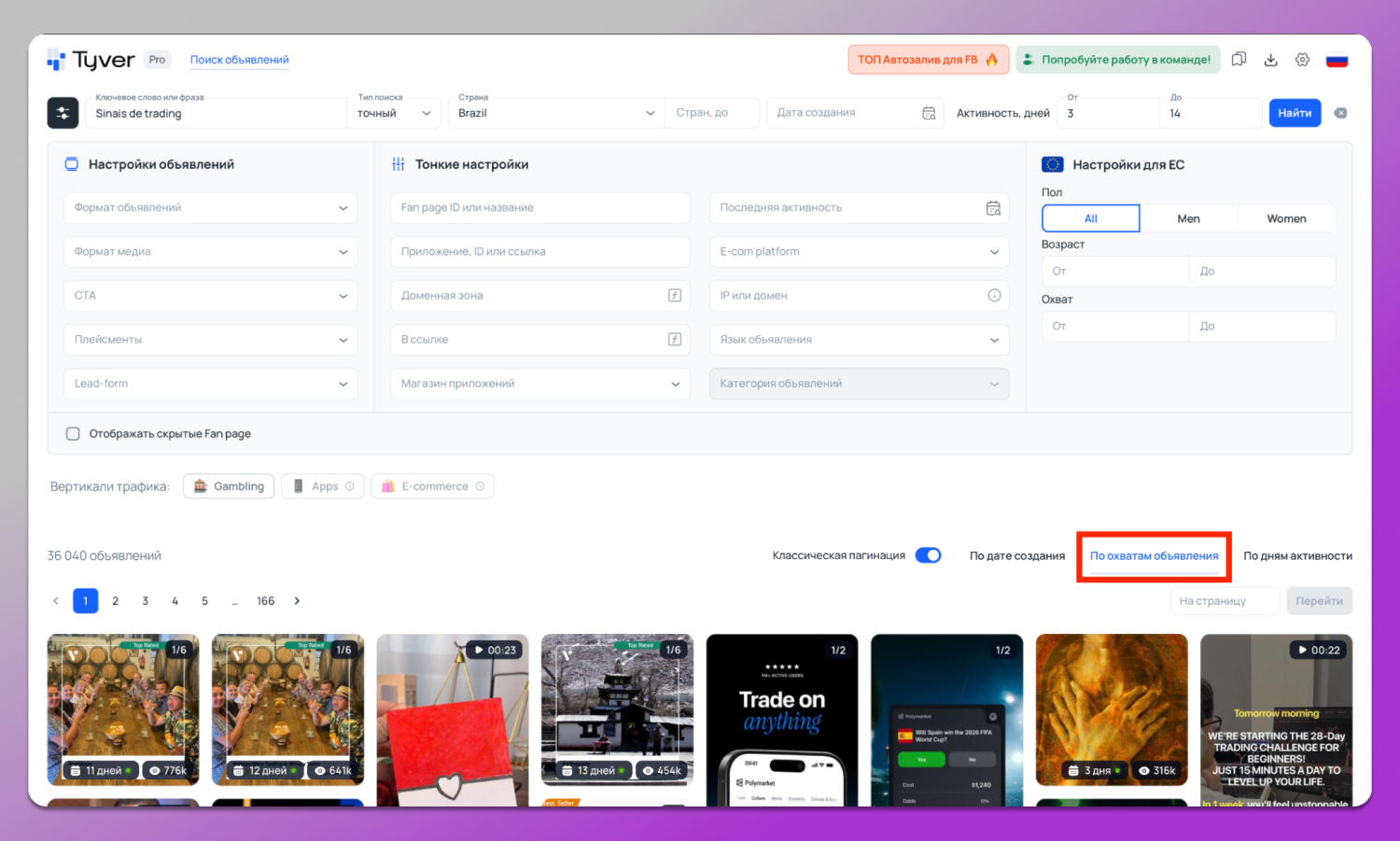The width and height of the screenshot is (1400, 841).
Task: Expand Формат объявлений dropdown
Action: click(x=211, y=208)
